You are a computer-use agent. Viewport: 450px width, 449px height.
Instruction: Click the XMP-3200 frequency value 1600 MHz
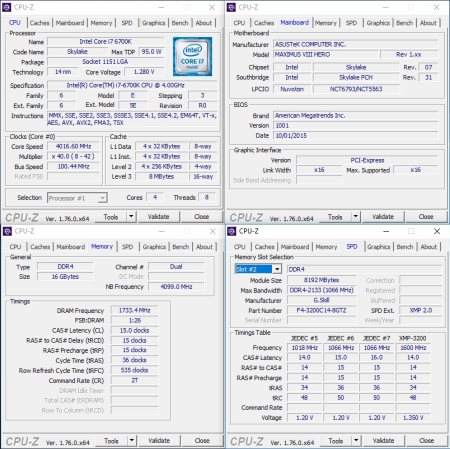(413, 348)
